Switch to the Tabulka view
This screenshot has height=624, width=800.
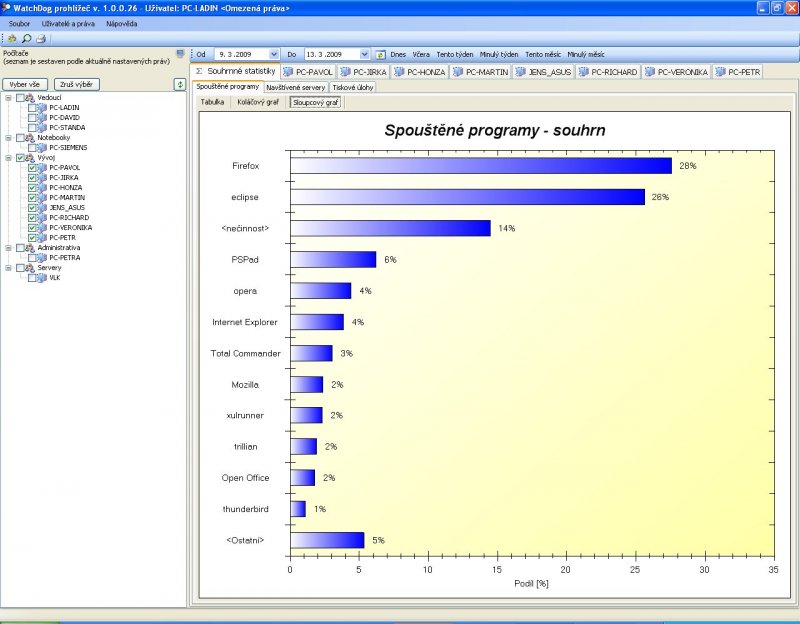[212, 102]
